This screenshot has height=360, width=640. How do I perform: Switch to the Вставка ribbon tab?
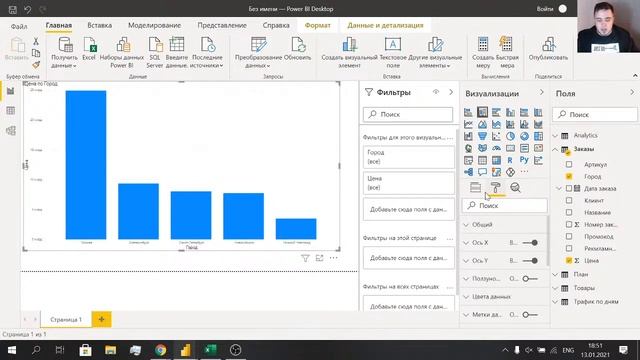(100, 25)
